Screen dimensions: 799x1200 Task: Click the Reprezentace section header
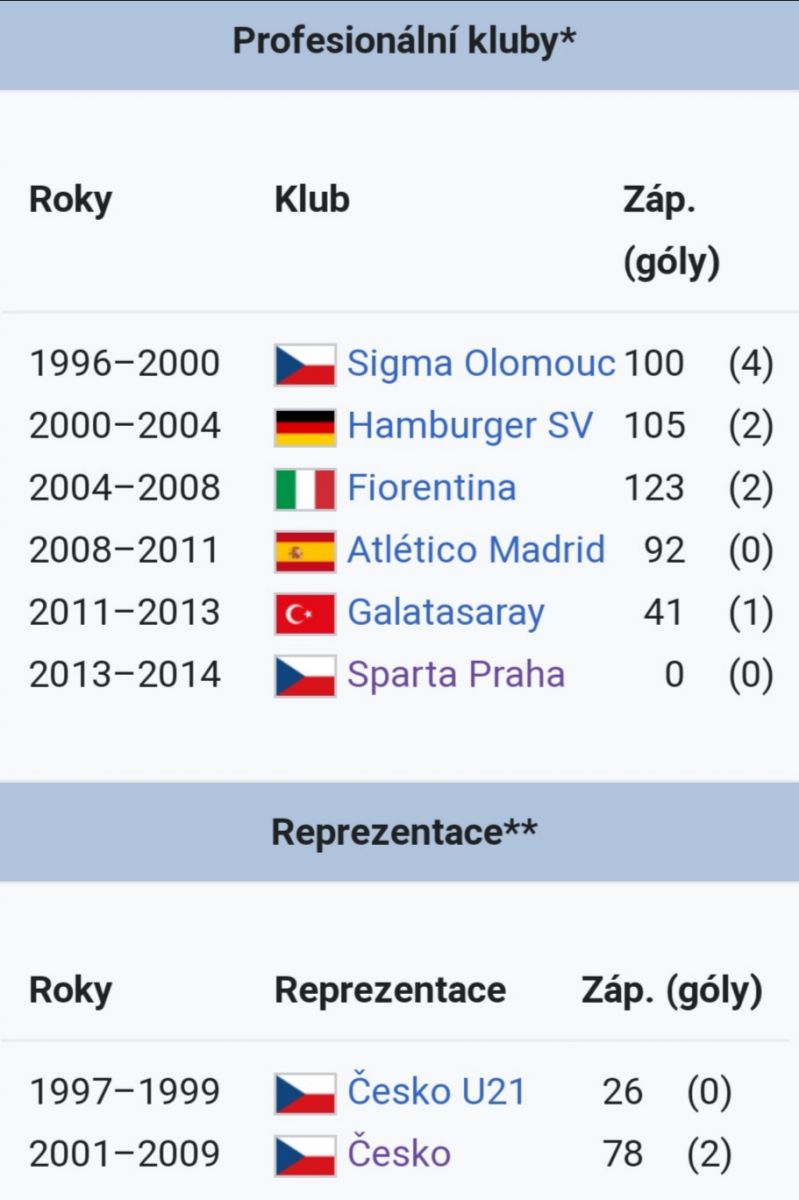[400, 832]
